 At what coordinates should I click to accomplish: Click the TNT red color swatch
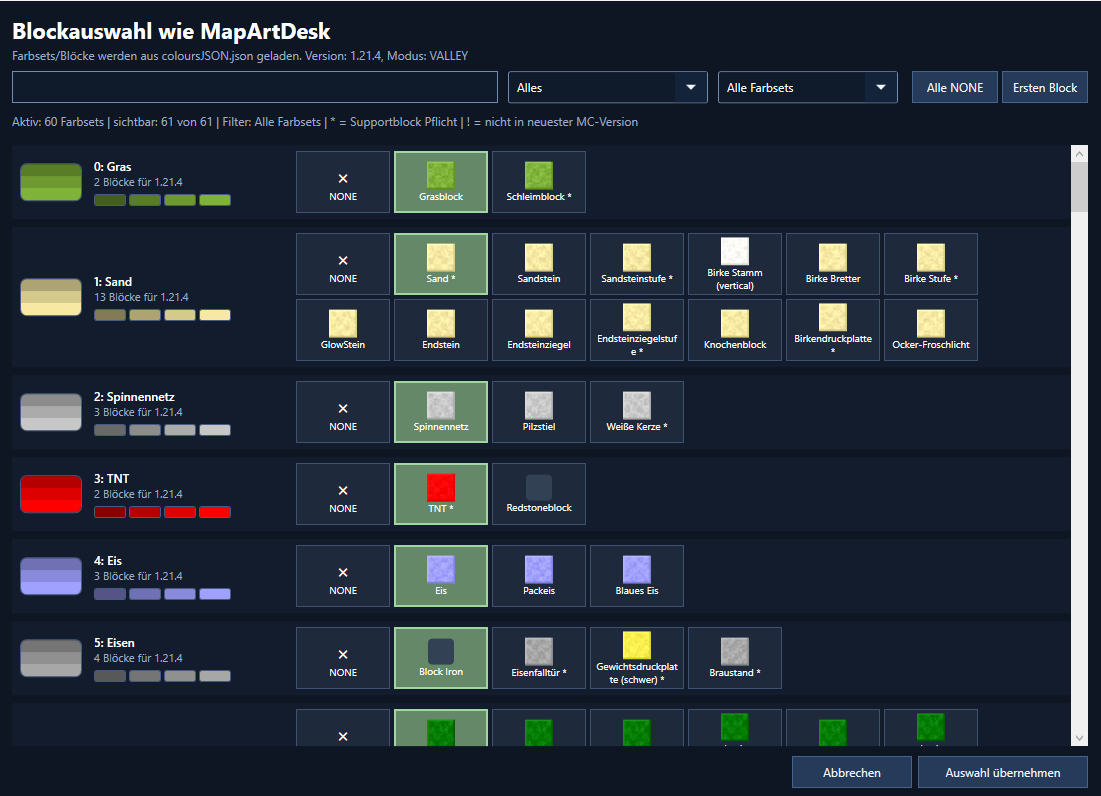pos(51,494)
